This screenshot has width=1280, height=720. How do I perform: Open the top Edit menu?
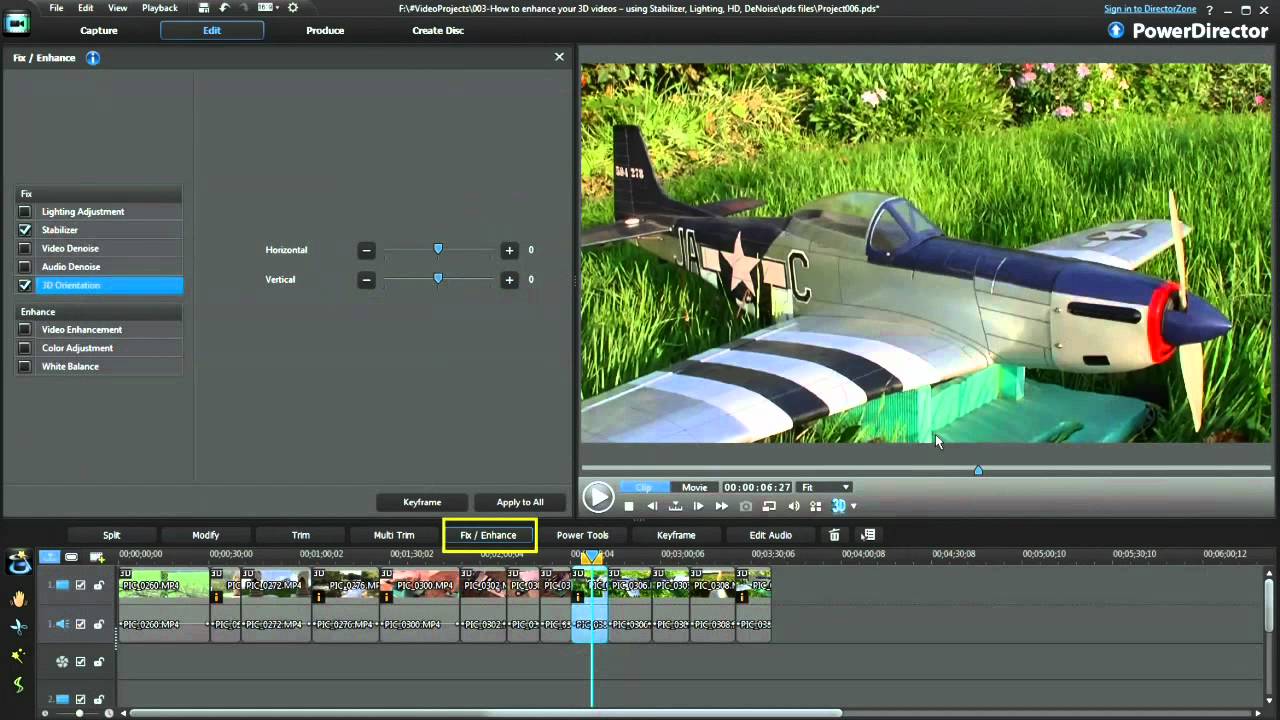click(86, 8)
